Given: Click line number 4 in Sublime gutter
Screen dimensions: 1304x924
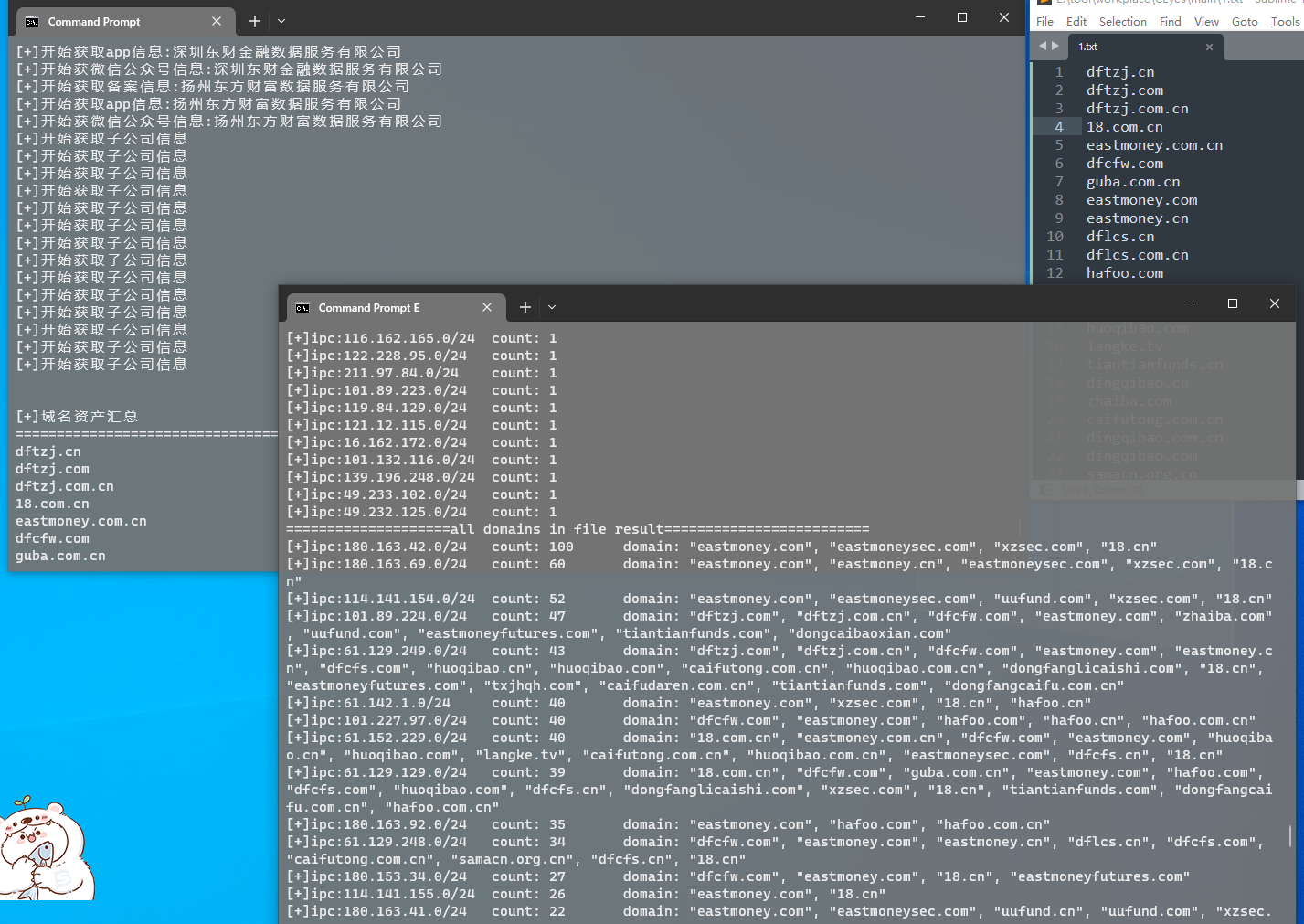Looking at the screenshot, I should point(1059,127).
